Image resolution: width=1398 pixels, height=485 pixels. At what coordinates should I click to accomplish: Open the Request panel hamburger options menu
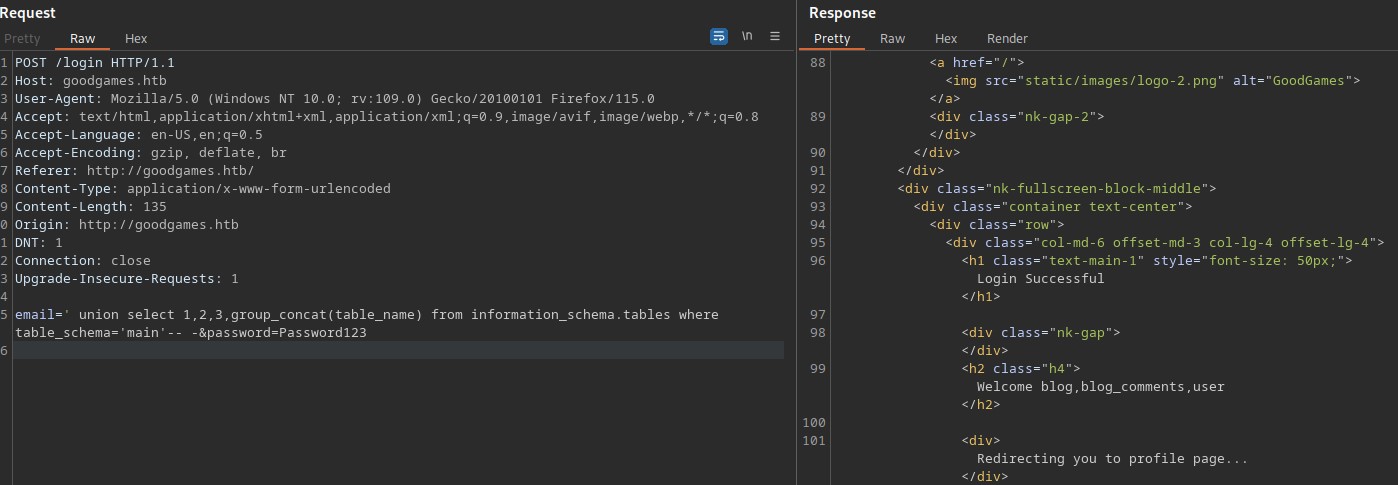pos(774,36)
